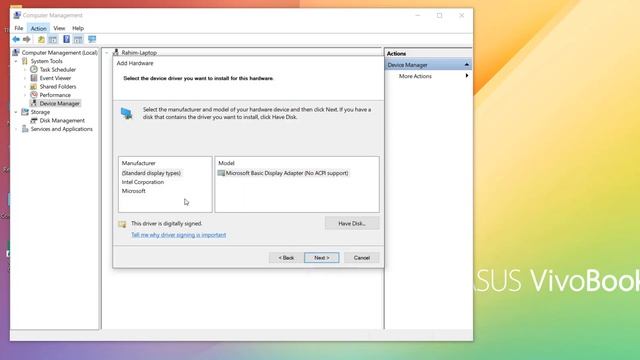
Task: Click the digitally signed certificate icon
Action: (122, 224)
